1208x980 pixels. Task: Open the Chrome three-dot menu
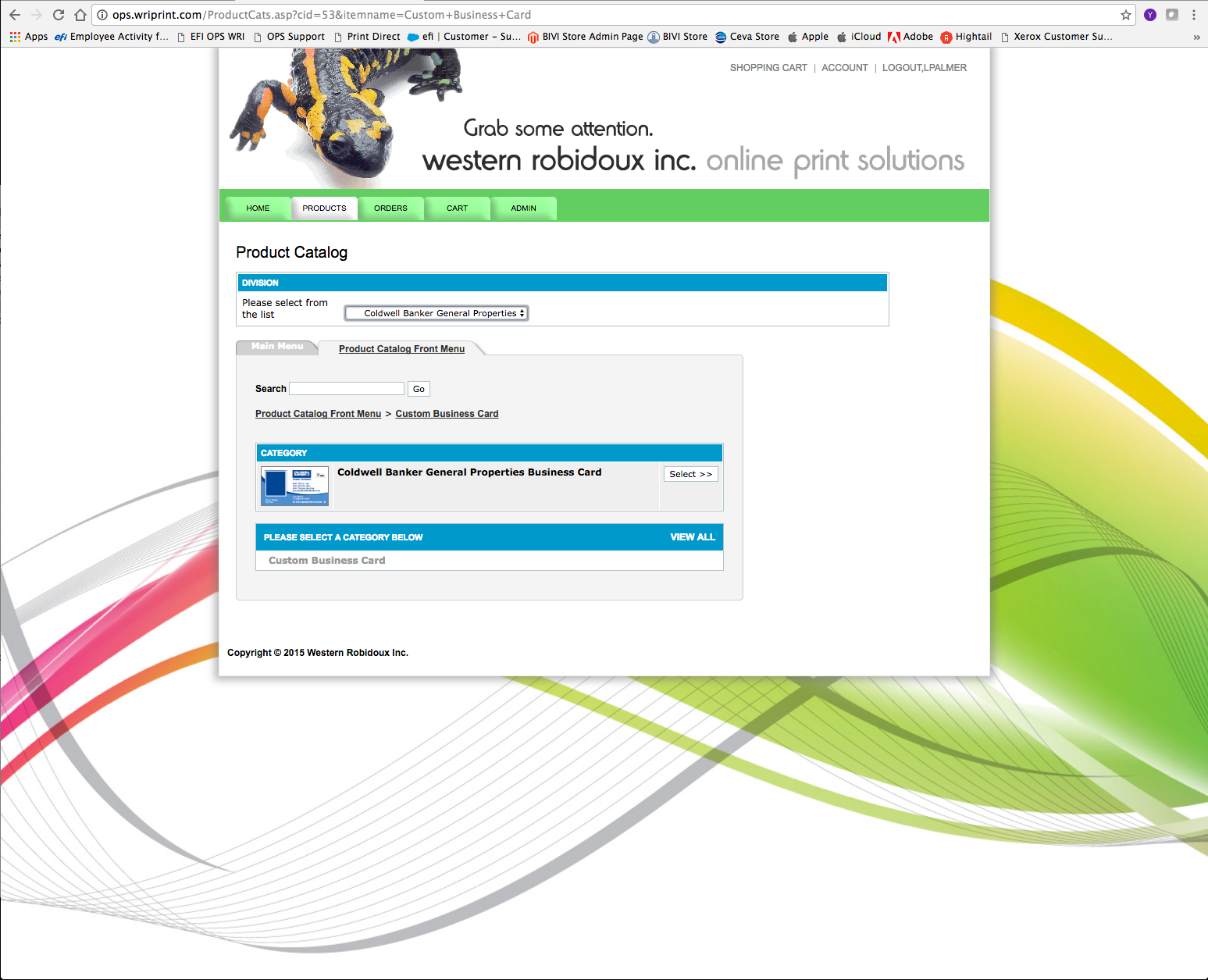tap(1194, 15)
